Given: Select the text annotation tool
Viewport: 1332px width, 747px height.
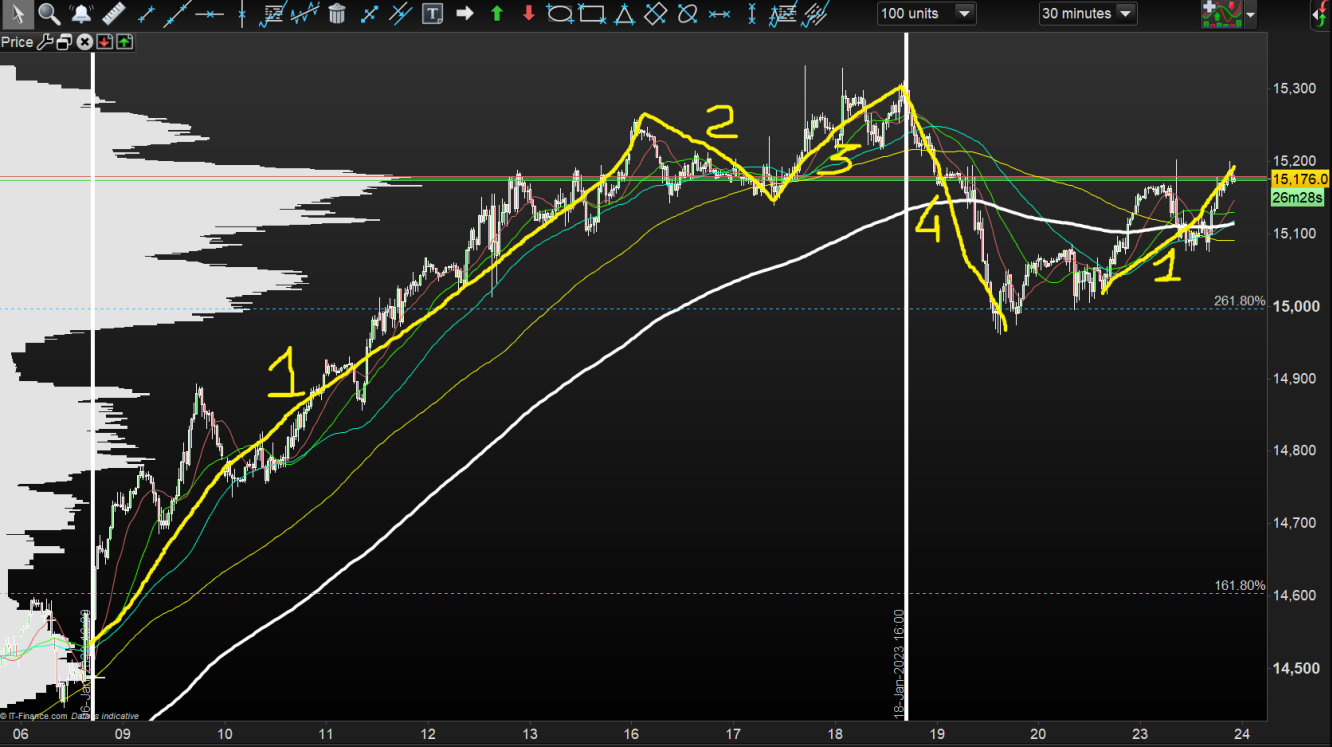Looking at the screenshot, I should click(x=432, y=14).
